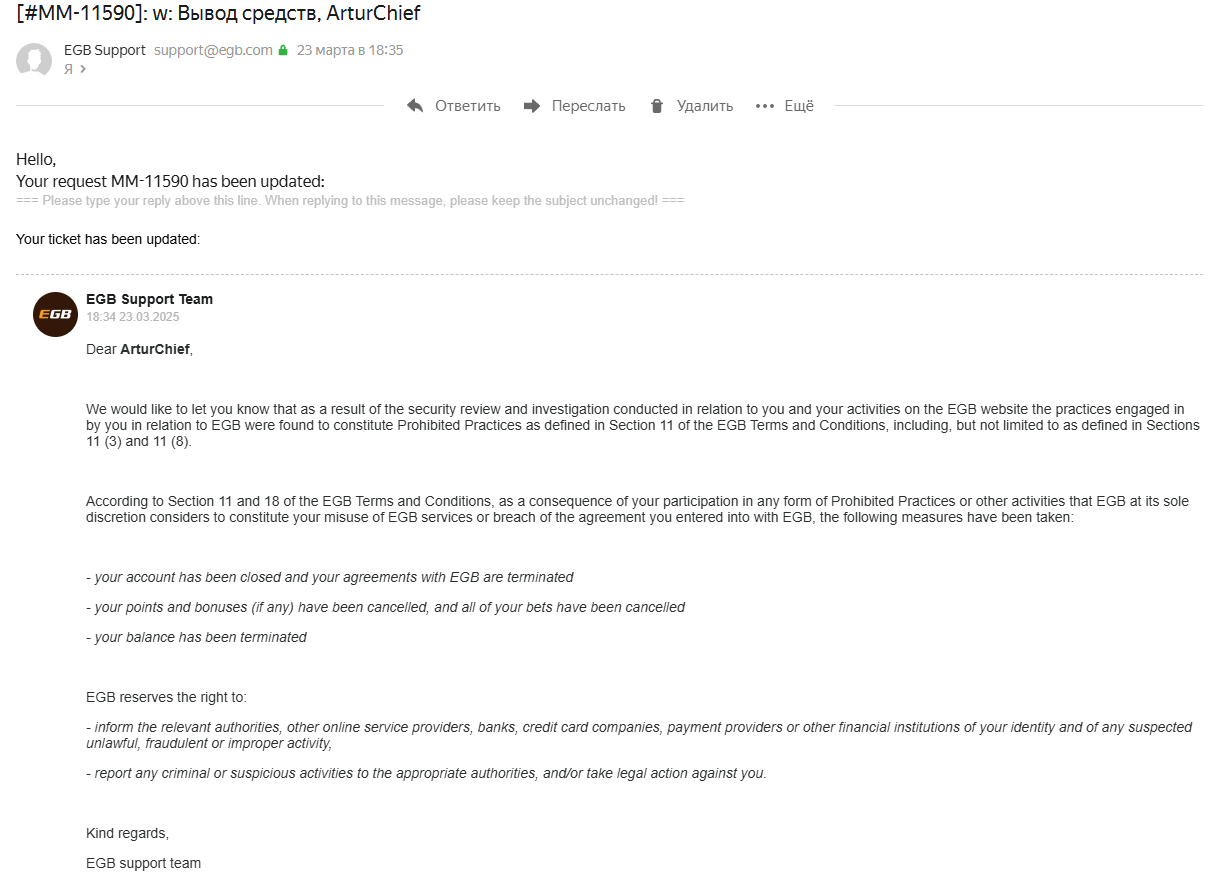This screenshot has width=1229, height=879.
Task: Click the support@egb.com sender address
Action: pos(213,50)
